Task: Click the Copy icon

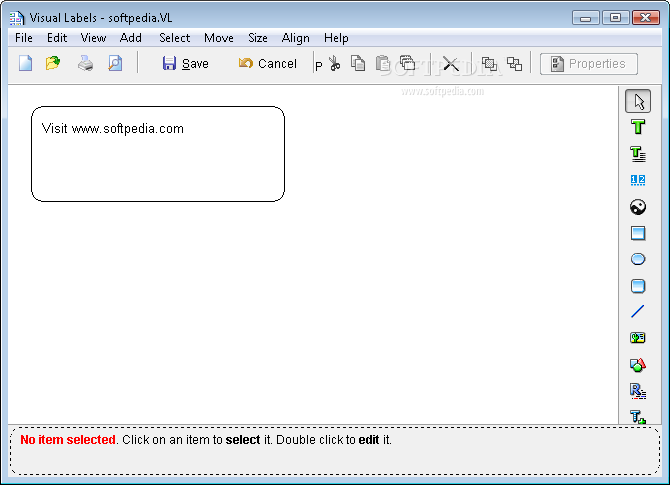Action: click(x=358, y=63)
